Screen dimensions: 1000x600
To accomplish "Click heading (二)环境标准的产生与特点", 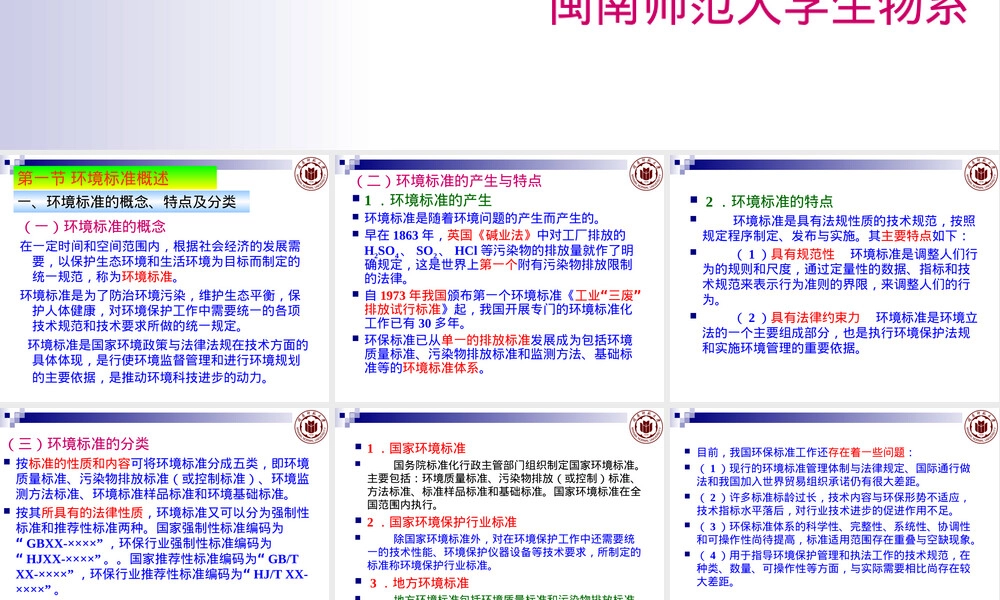I will click(448, 180).
